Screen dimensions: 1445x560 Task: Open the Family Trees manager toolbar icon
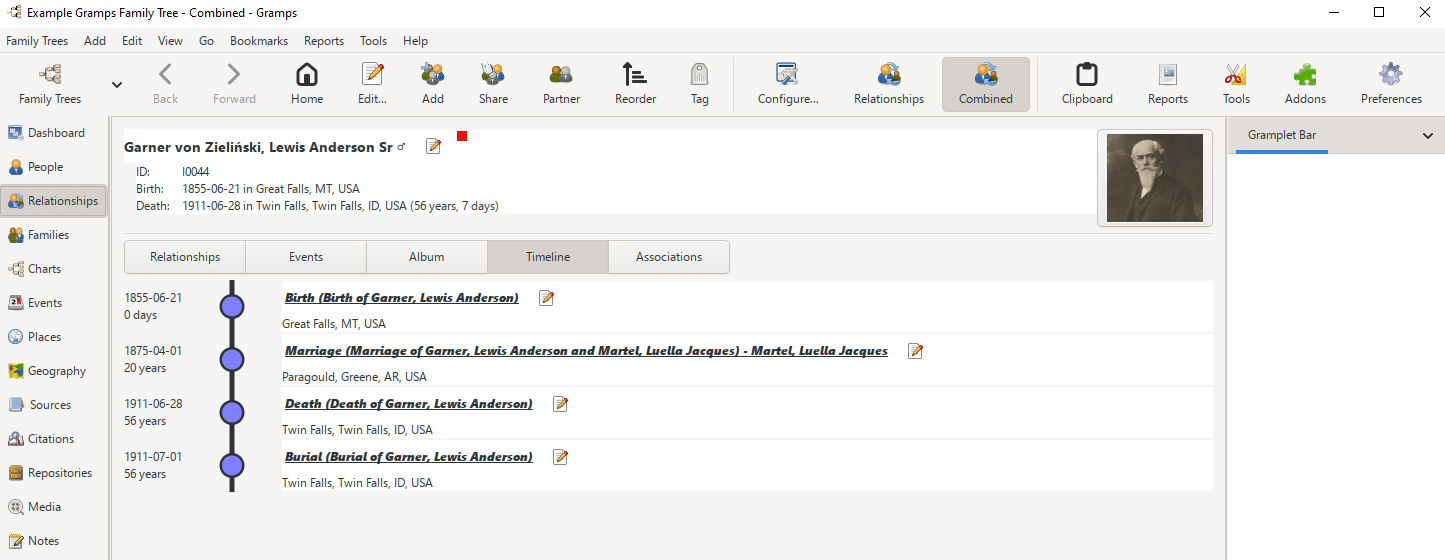pyautogui.click(x=50, y=83)
